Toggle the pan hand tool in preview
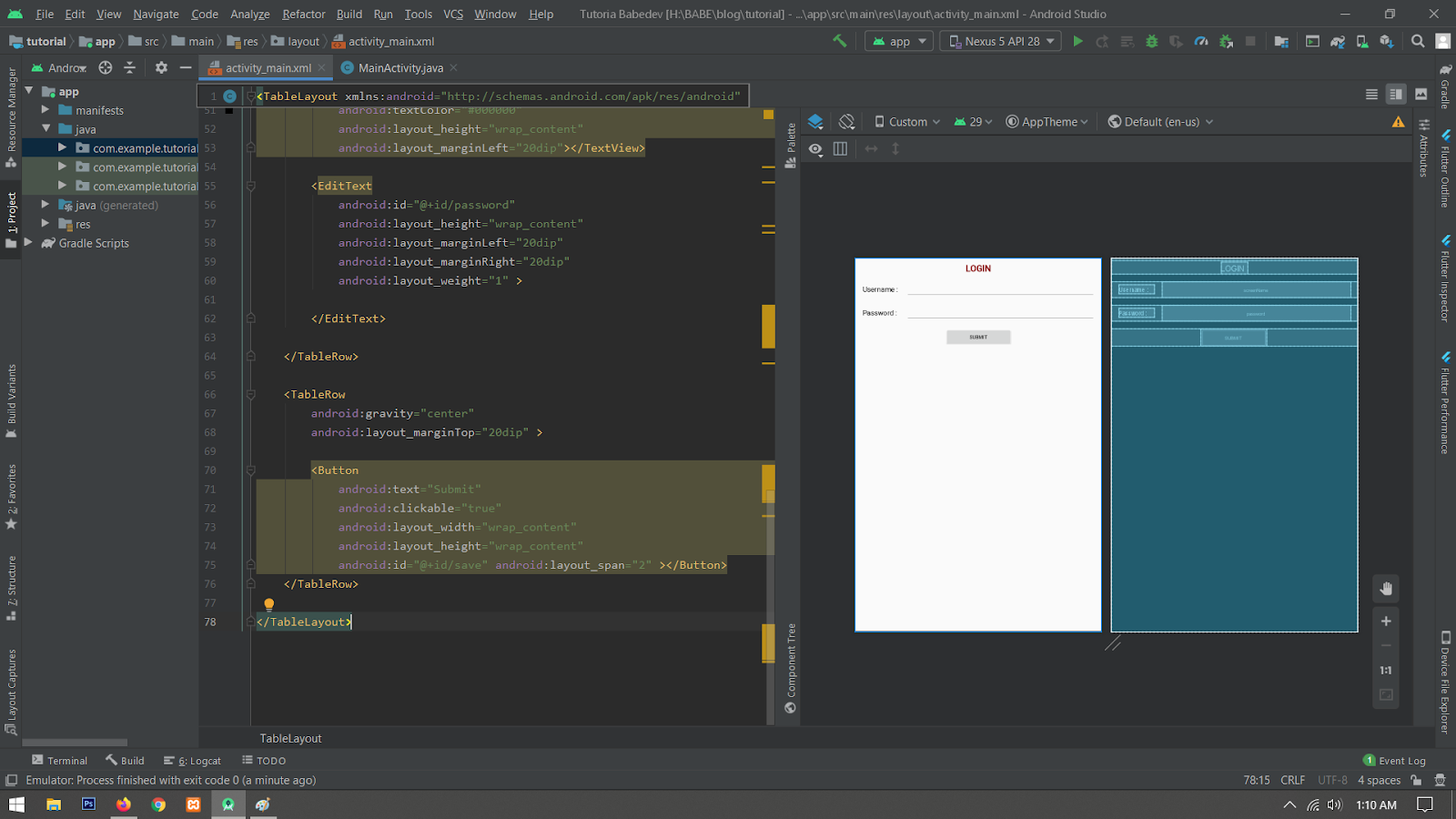This screenshot has height=819, width=1456. pos(1386,589)
